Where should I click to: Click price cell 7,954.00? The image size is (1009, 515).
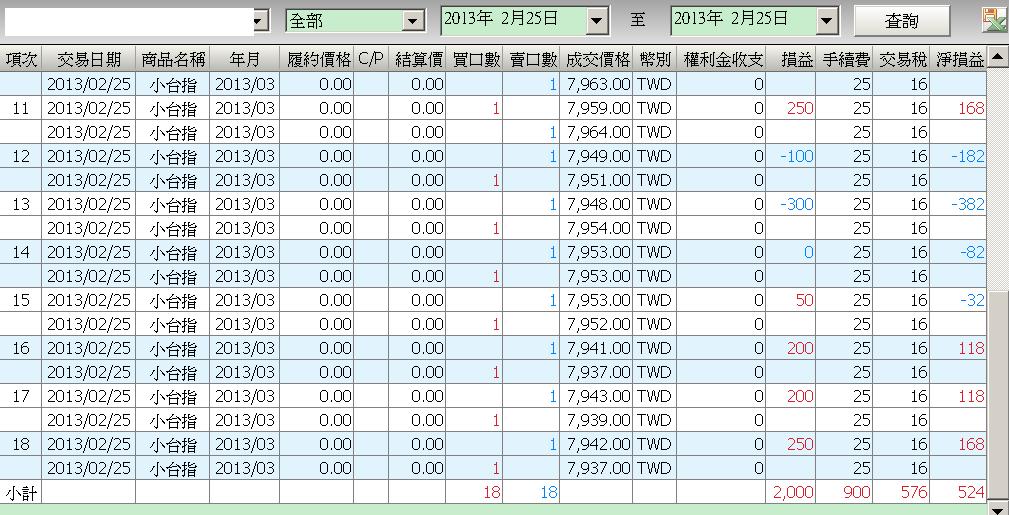(x=598, y=228)
